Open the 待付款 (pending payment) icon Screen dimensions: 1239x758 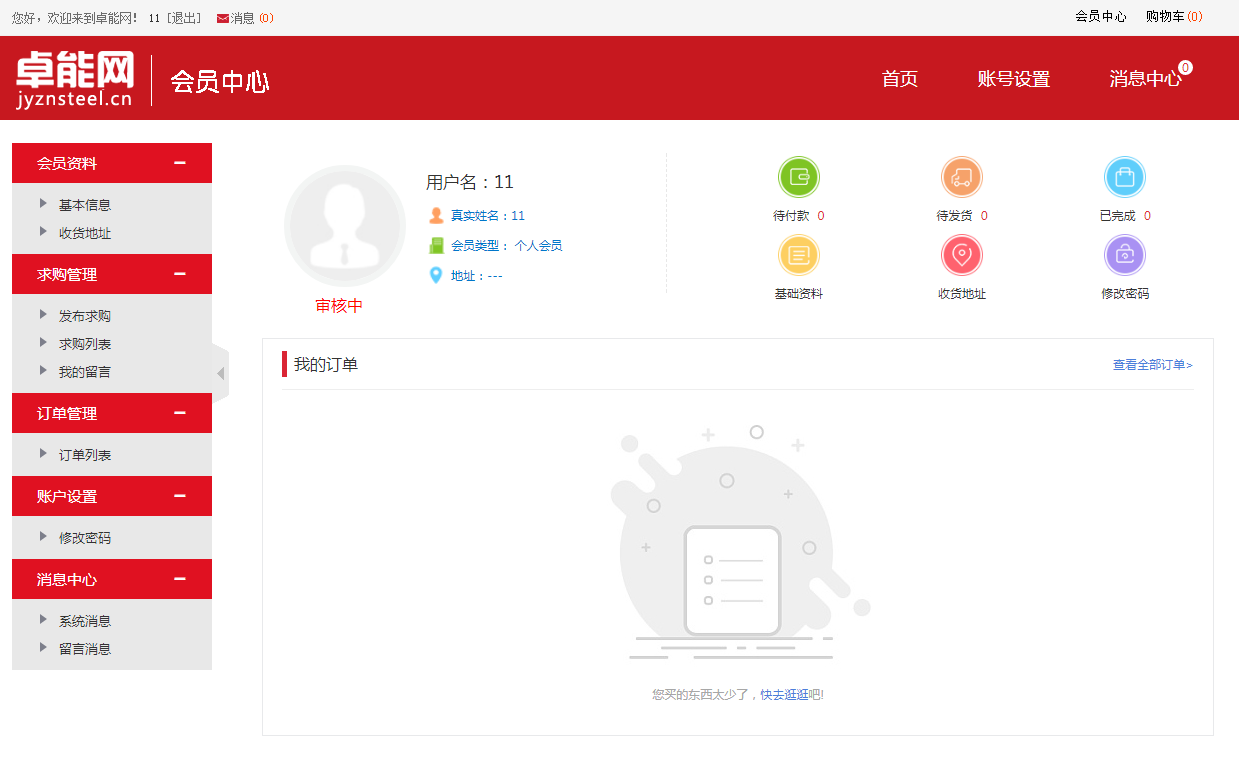(798, 177)
